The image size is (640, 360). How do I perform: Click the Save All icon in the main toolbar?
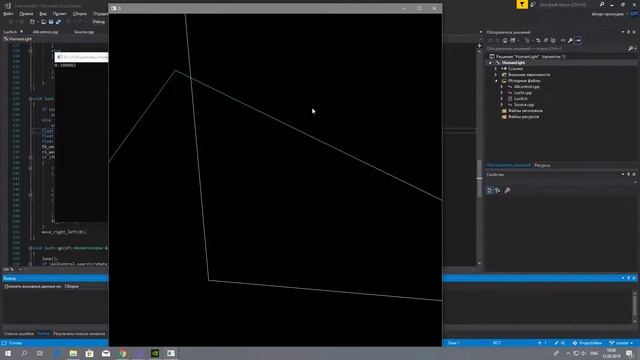(x=58, y=22)
